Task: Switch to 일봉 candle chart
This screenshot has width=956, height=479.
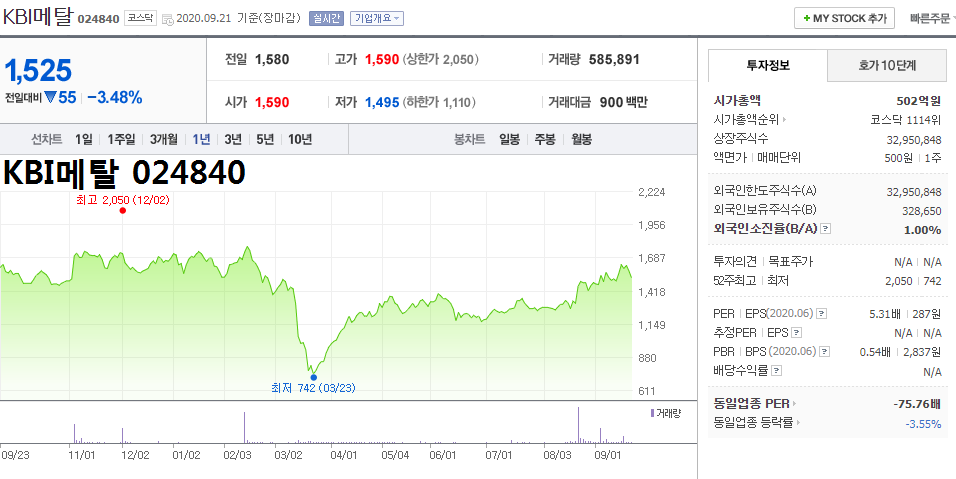Action: 509,140
